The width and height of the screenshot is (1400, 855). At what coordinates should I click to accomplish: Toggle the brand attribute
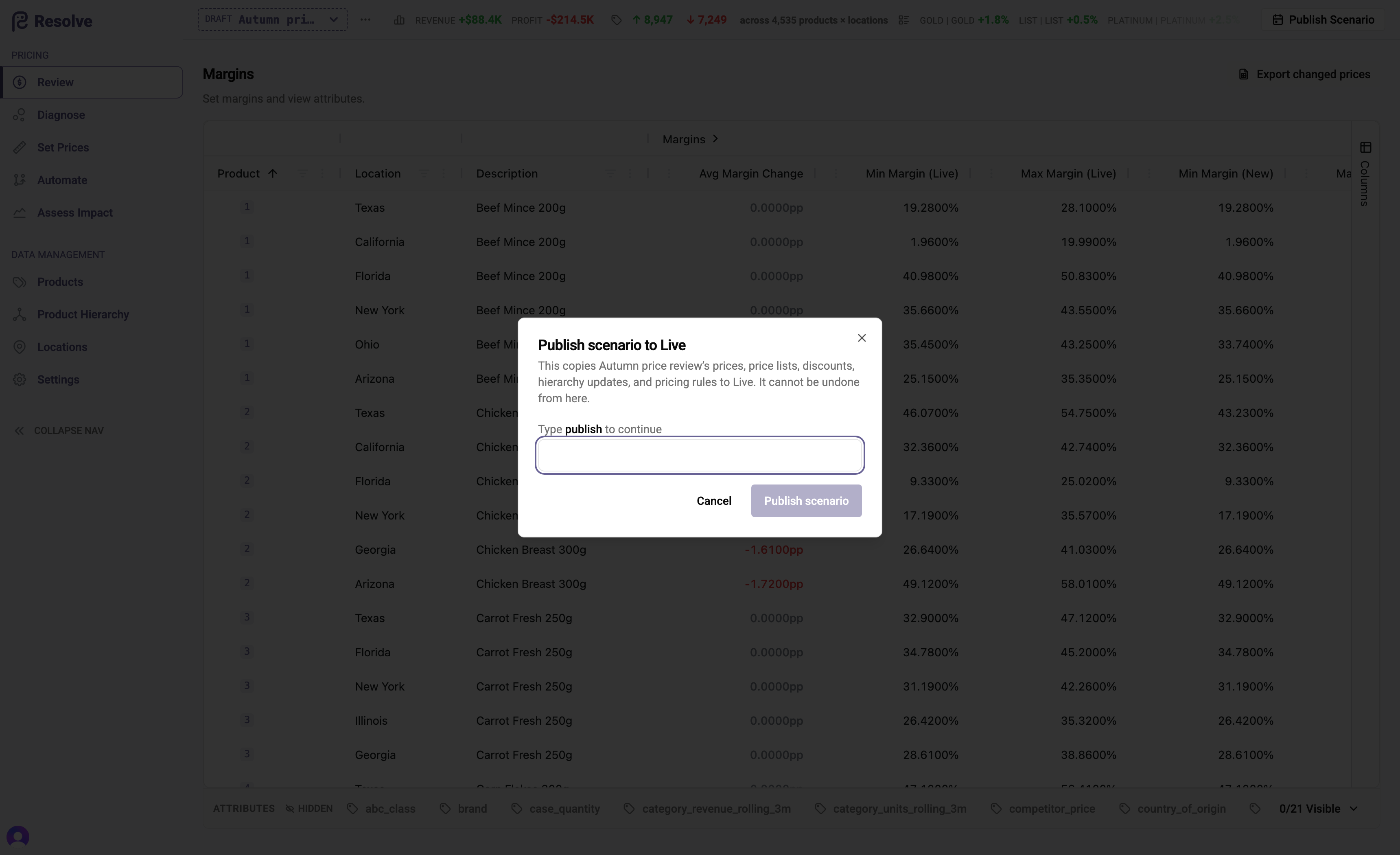(463, 809)
